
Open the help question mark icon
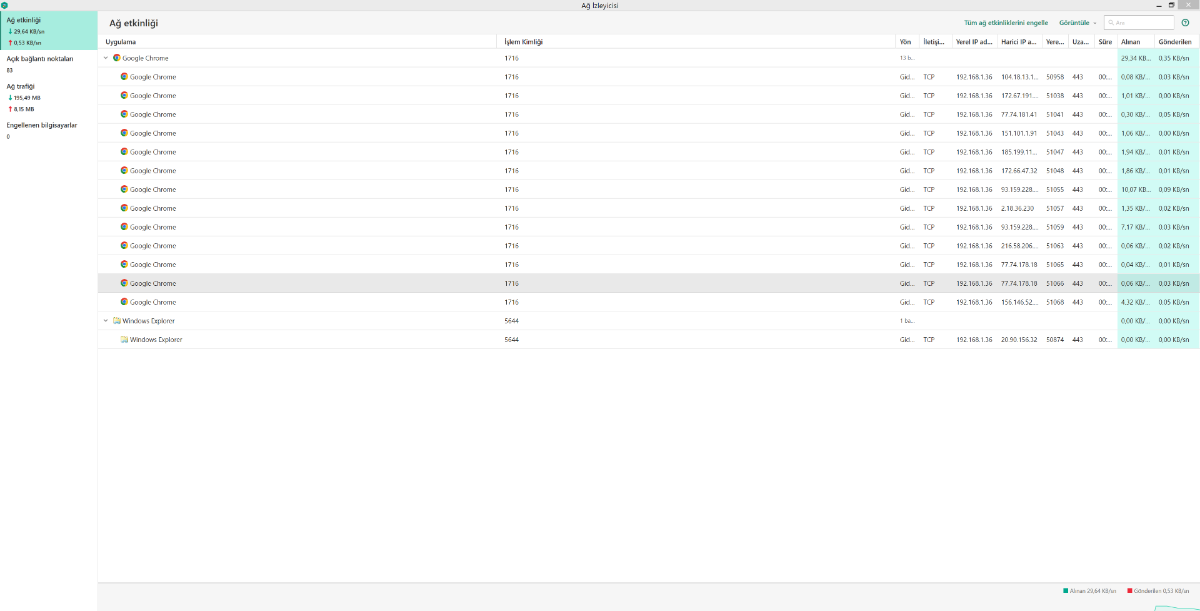click(1185, 22)
